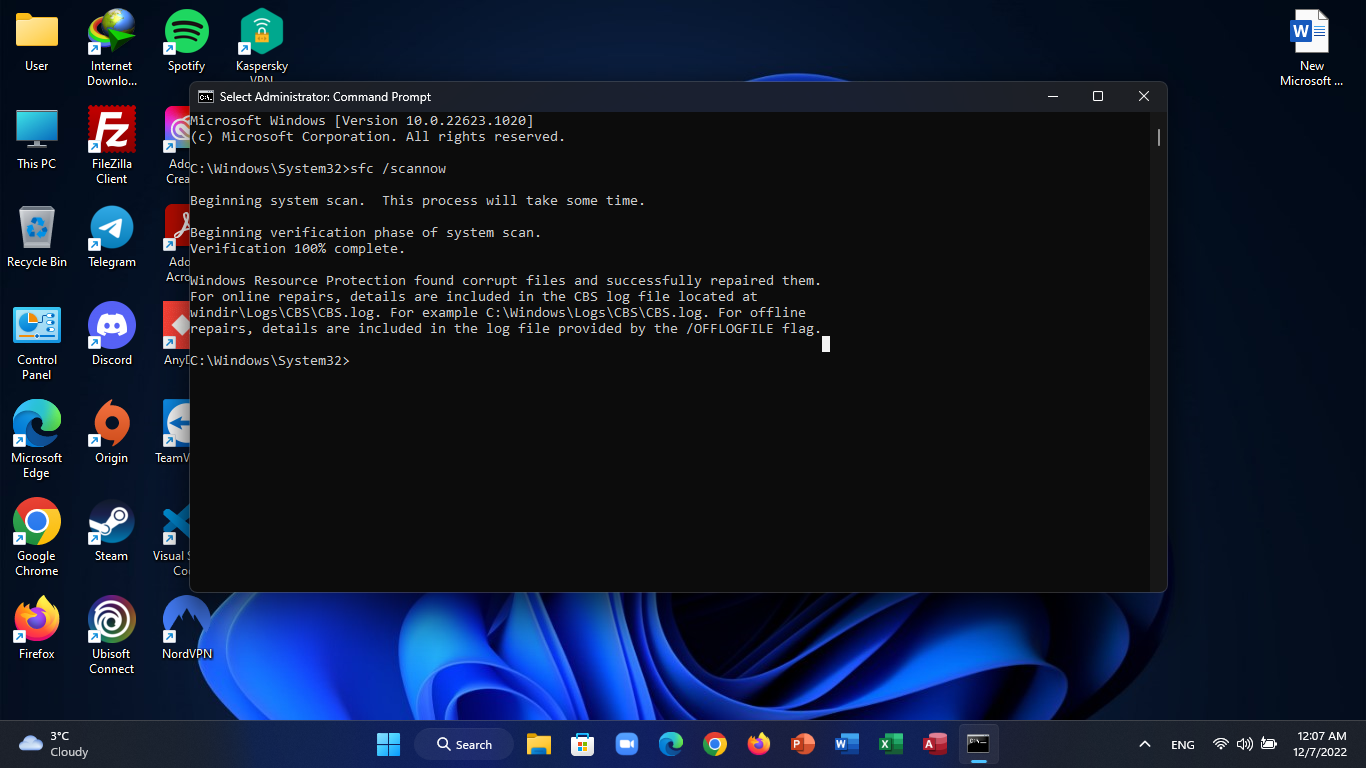This screenshot has height=768, width=1366.
Task: Click the 'Beginning verification phase of system scan.' line
Action: click(x=366, y=233)
